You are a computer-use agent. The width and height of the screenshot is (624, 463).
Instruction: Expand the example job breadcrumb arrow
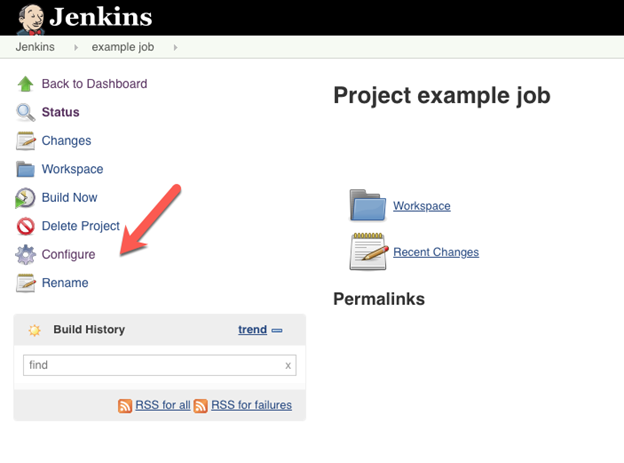pos(176,47)
